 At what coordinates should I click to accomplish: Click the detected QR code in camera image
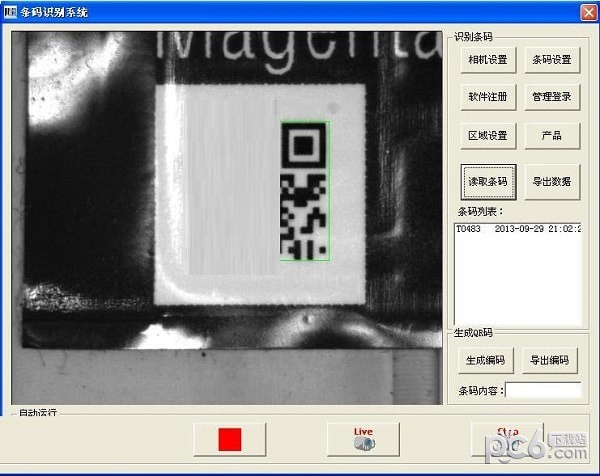click(304, 190)
